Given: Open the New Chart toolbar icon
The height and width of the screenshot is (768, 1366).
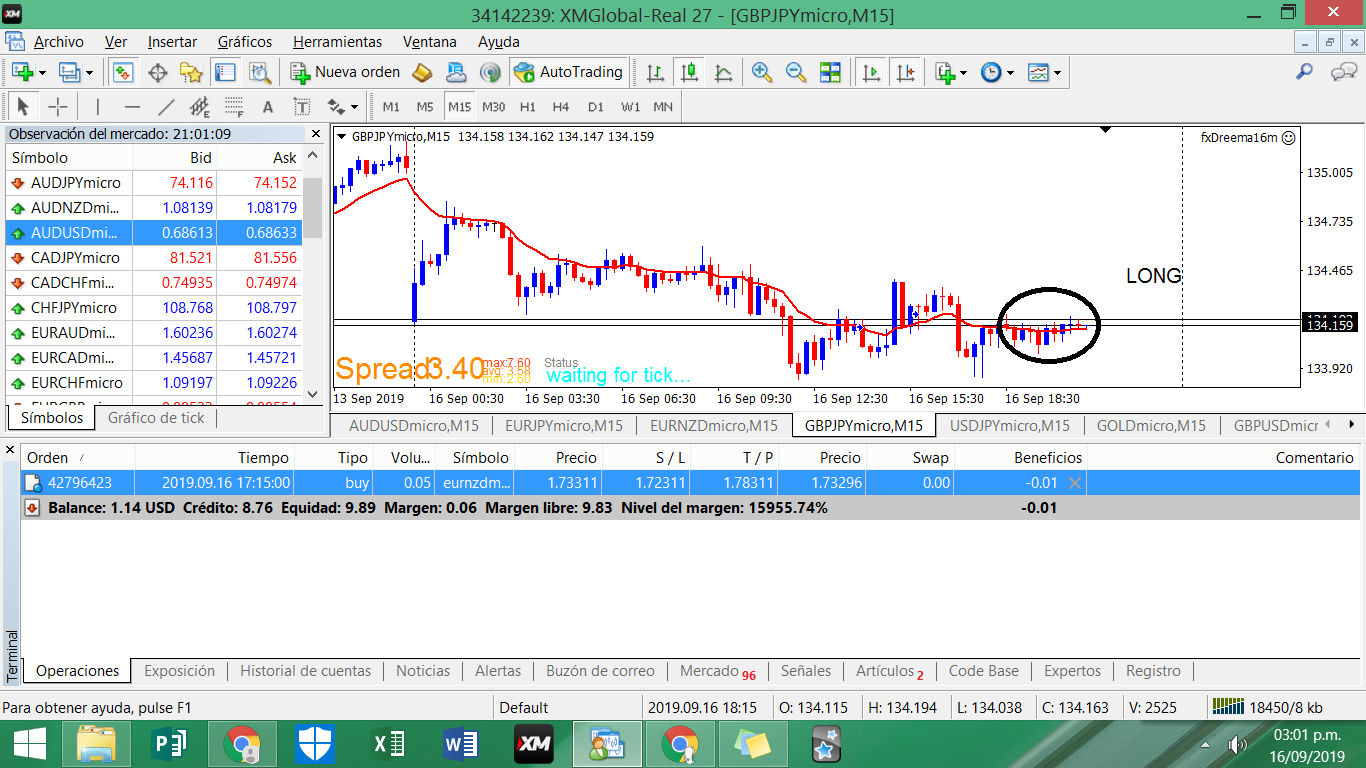Looking at the screenshot, I should [x=21, y=72].
